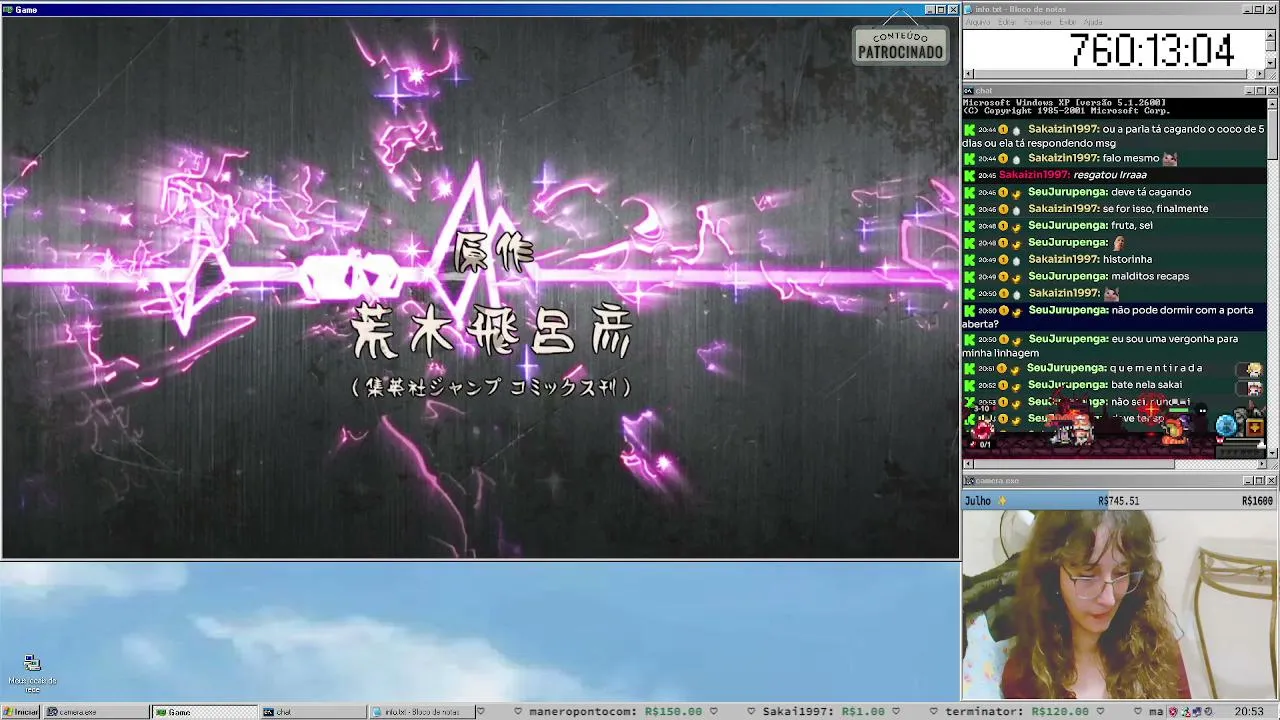Click the webcam feed in camera.exe
This screenshot has height=720, width=1280.
coord(1120,604)
